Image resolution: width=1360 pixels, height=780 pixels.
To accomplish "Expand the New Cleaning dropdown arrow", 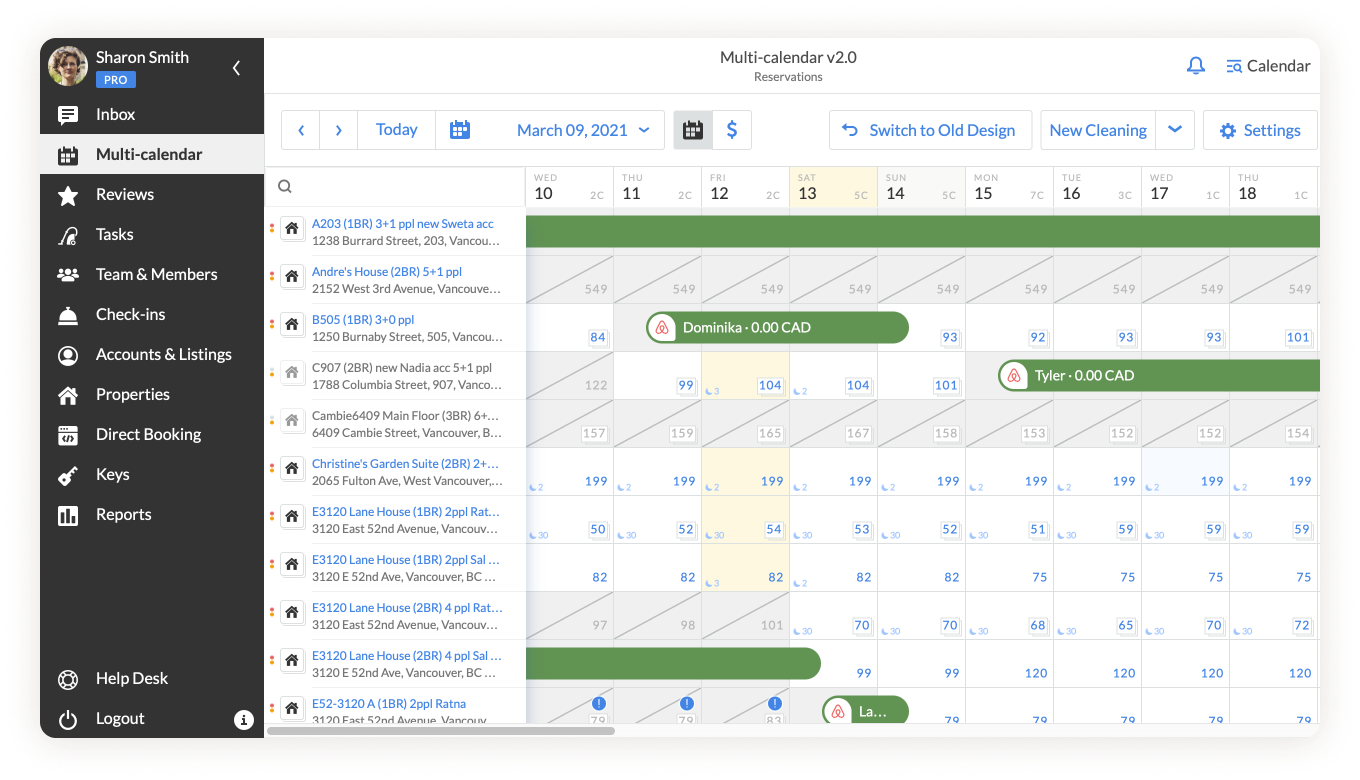I will 1175,130.
